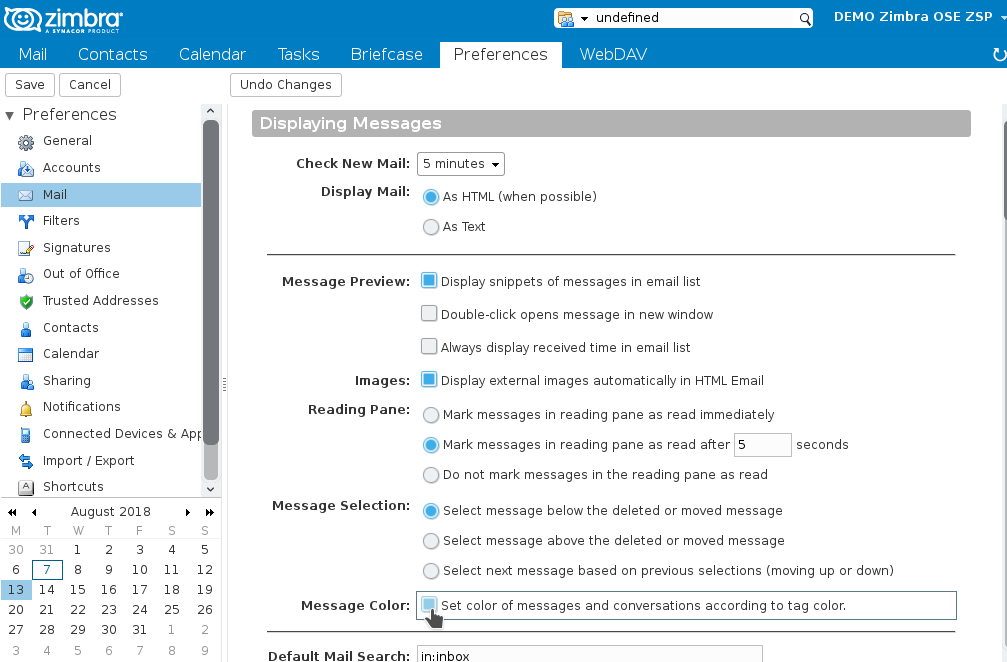Screen dimensions: 1007x662
Task: Open General preferences gear icon
Action: pyautogui.click(x=26, y=142)
